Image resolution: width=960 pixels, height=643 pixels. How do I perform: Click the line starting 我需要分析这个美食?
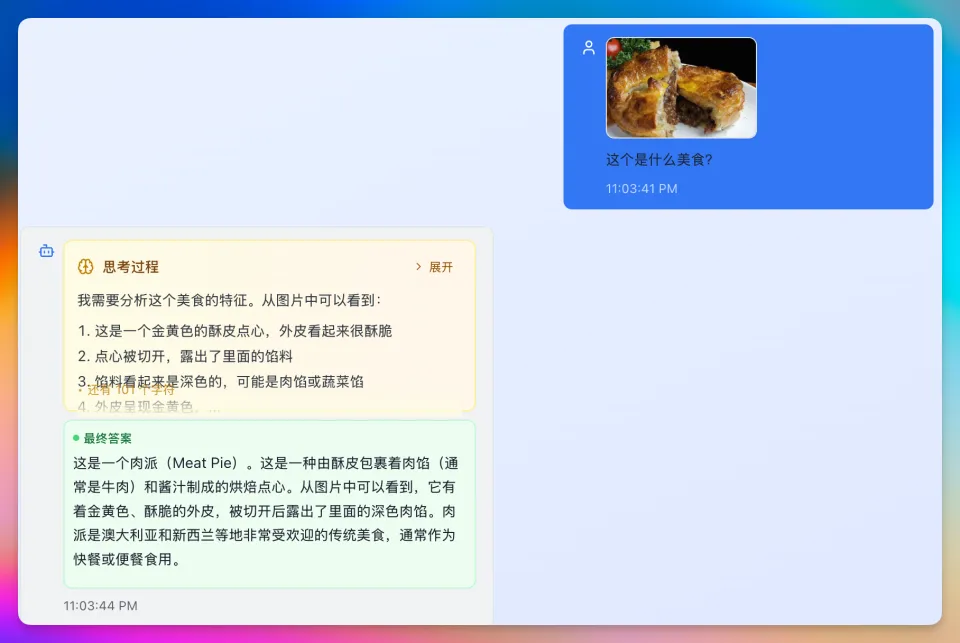pyautogui.click(x=229, y=299)
